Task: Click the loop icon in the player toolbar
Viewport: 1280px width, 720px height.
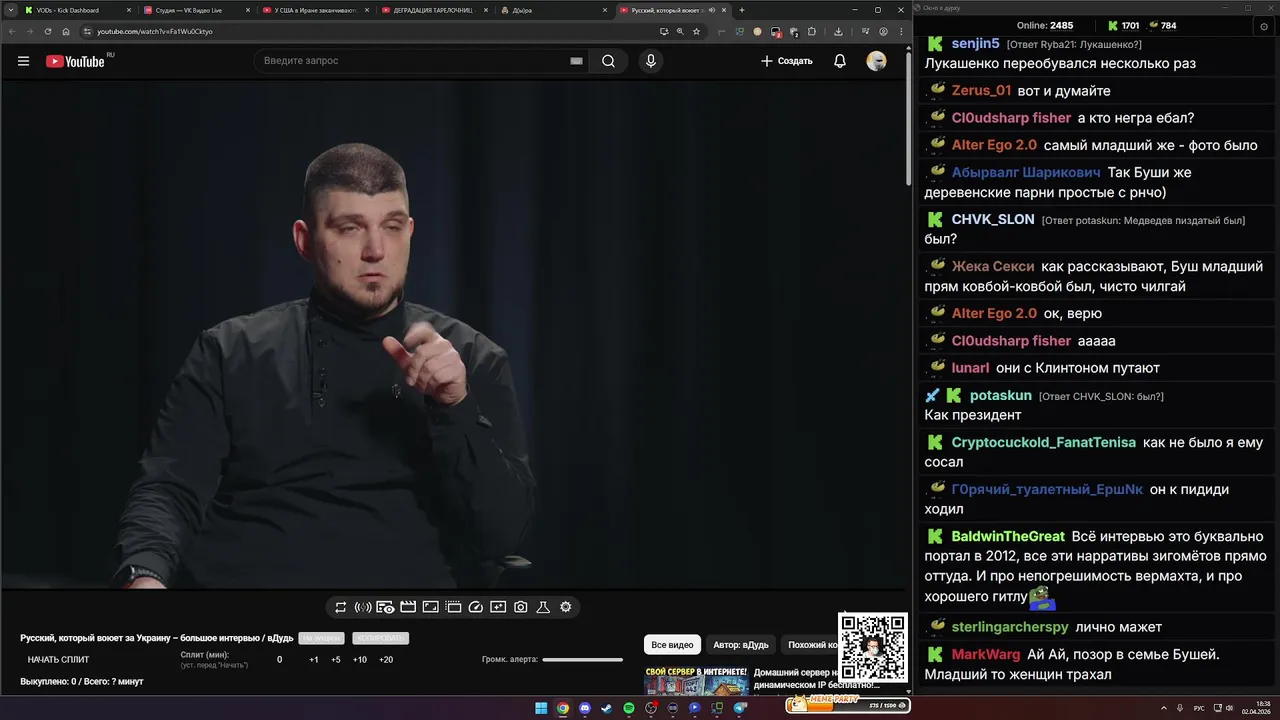Action: click(340, 607)
